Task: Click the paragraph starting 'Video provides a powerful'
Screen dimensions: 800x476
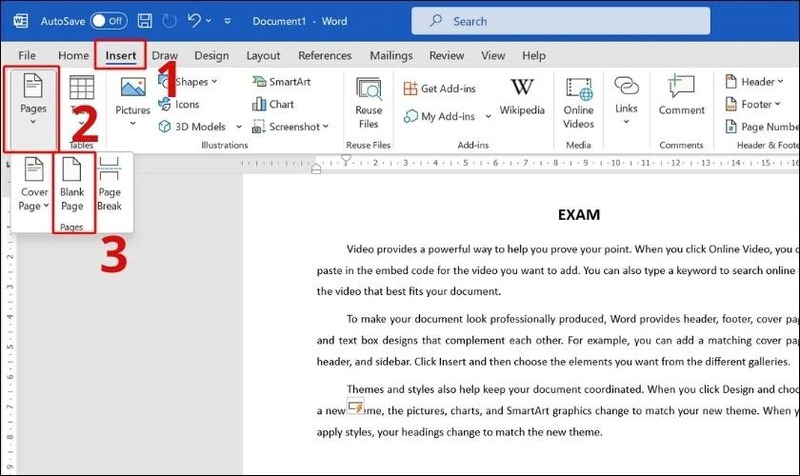Action: pos(557,270)
